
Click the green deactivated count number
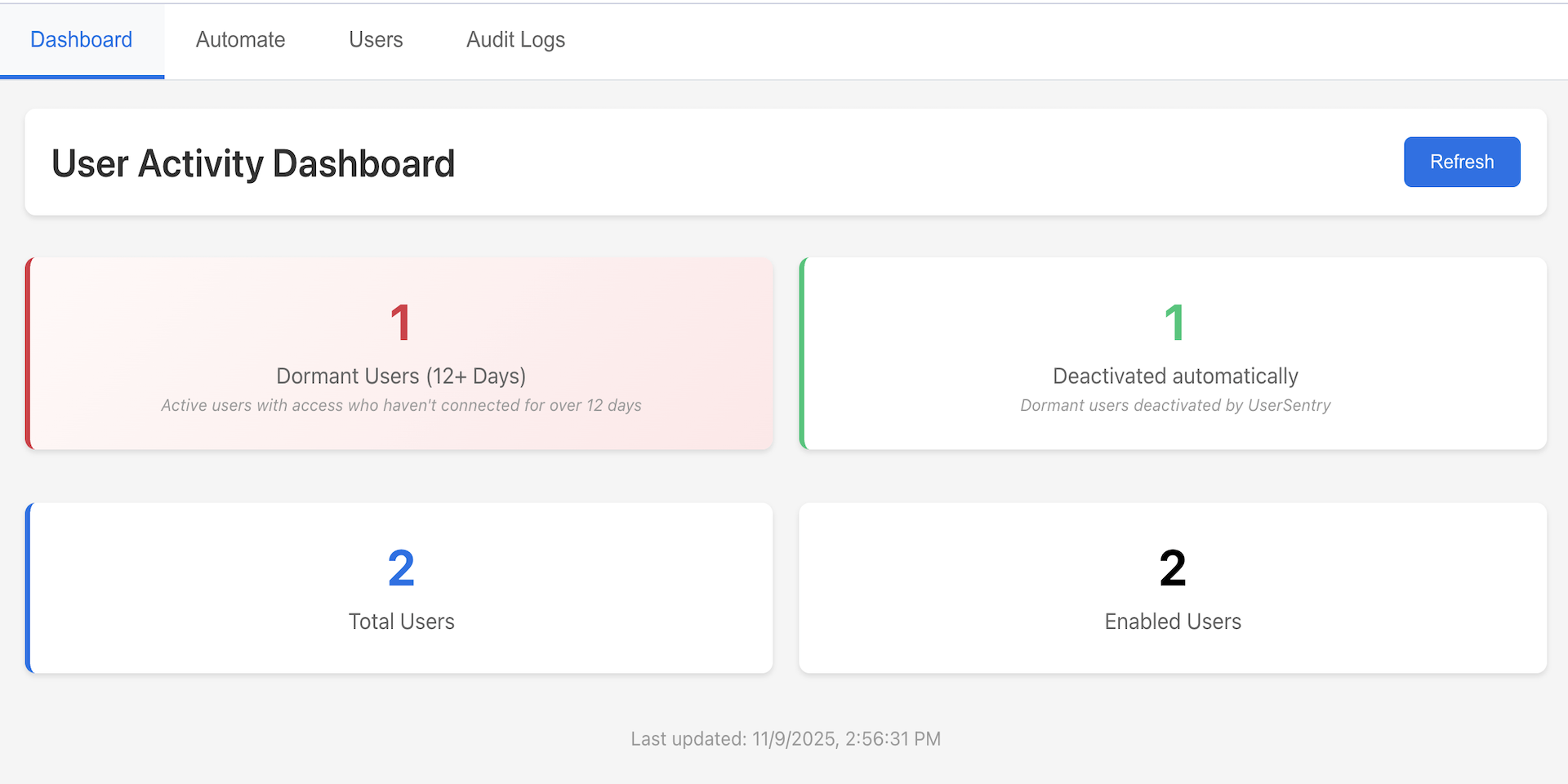[1174, 323]
